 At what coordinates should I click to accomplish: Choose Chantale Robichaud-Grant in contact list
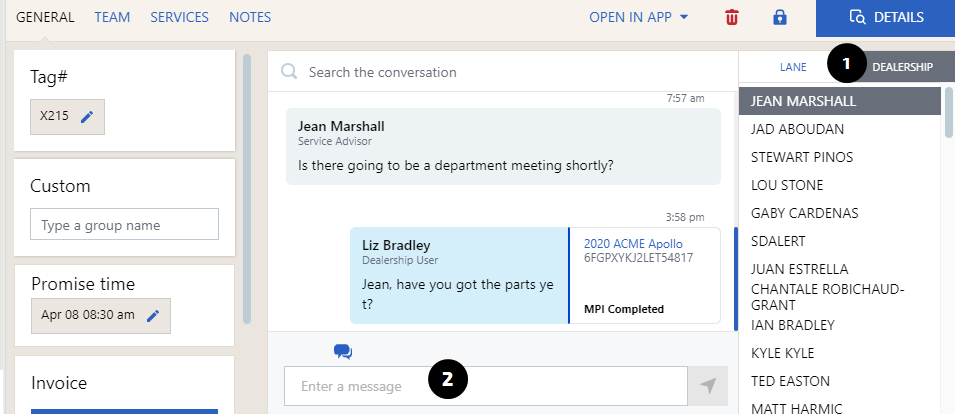[826, 297]
